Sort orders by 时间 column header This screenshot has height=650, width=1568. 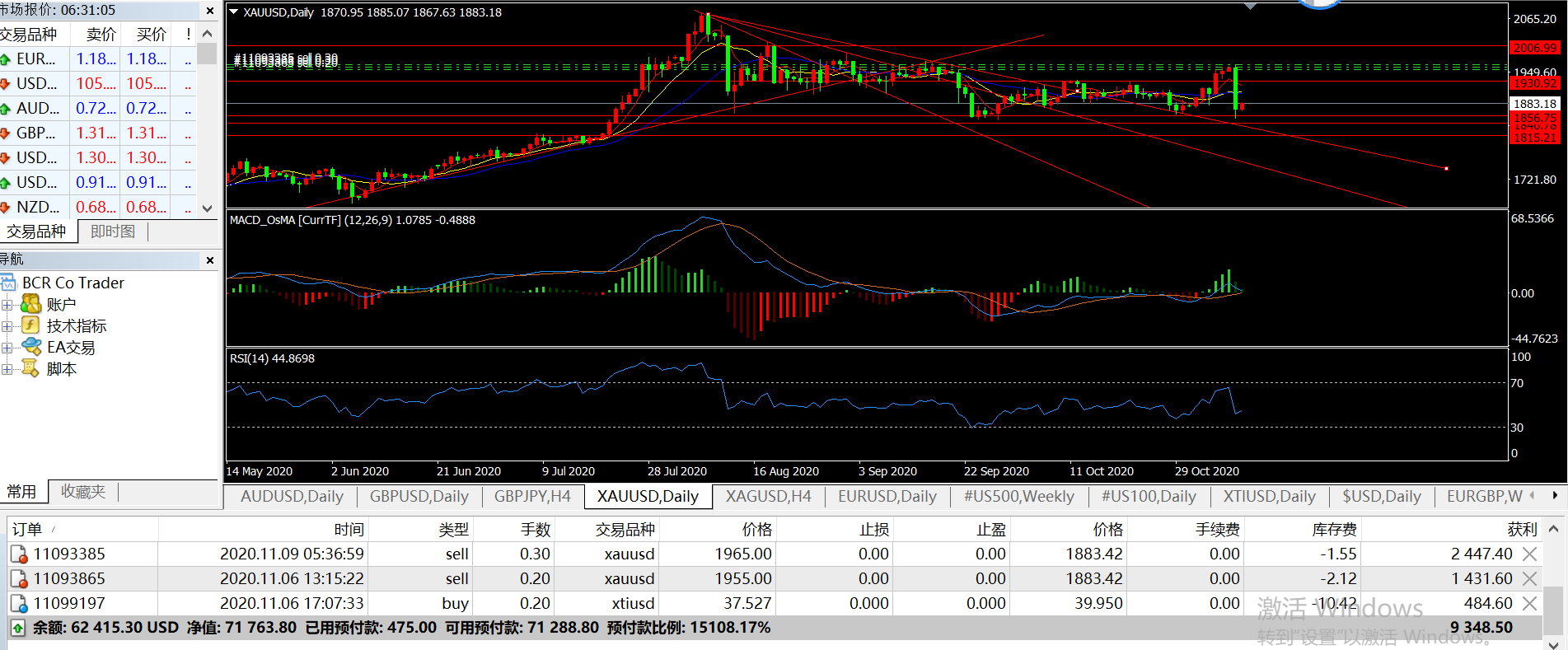(262, 529)
